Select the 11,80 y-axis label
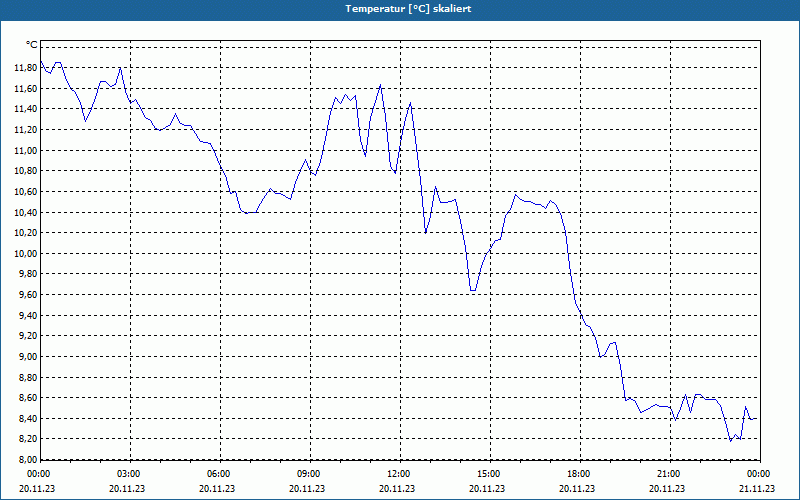Screen dimensions: 800x500 (27, 67)
